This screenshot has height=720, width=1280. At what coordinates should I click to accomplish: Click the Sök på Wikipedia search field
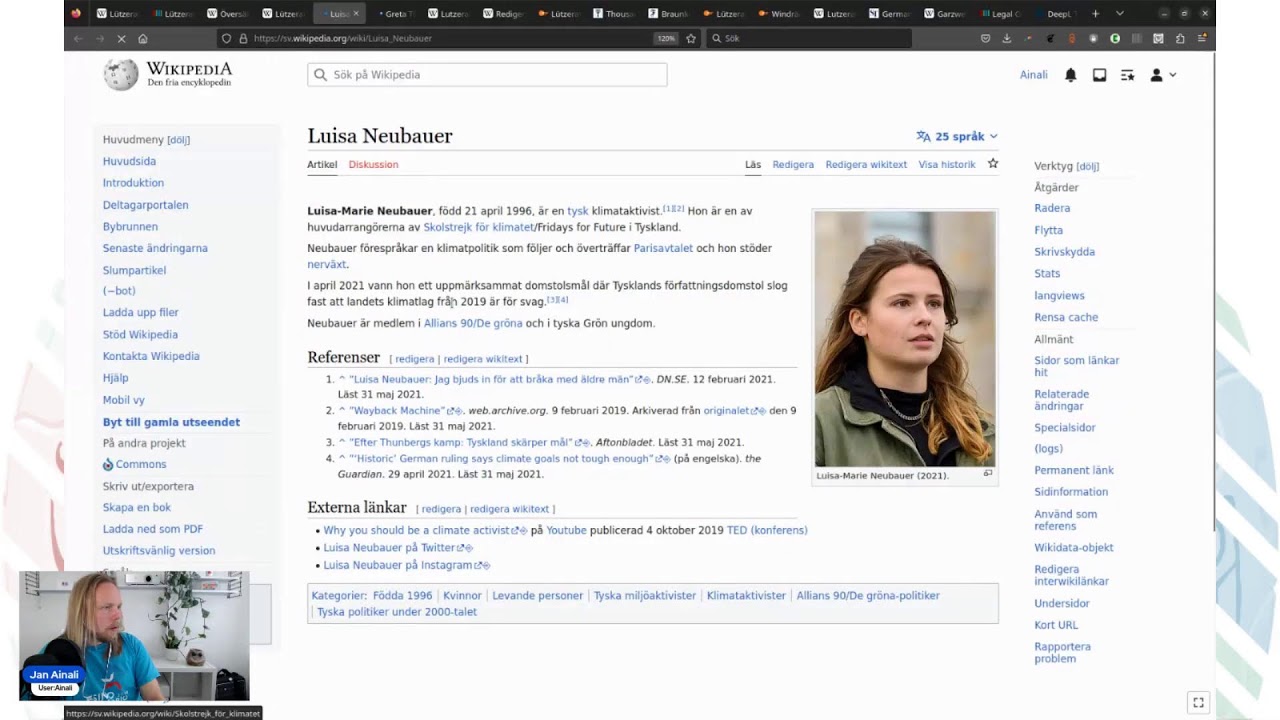[487, 75]
